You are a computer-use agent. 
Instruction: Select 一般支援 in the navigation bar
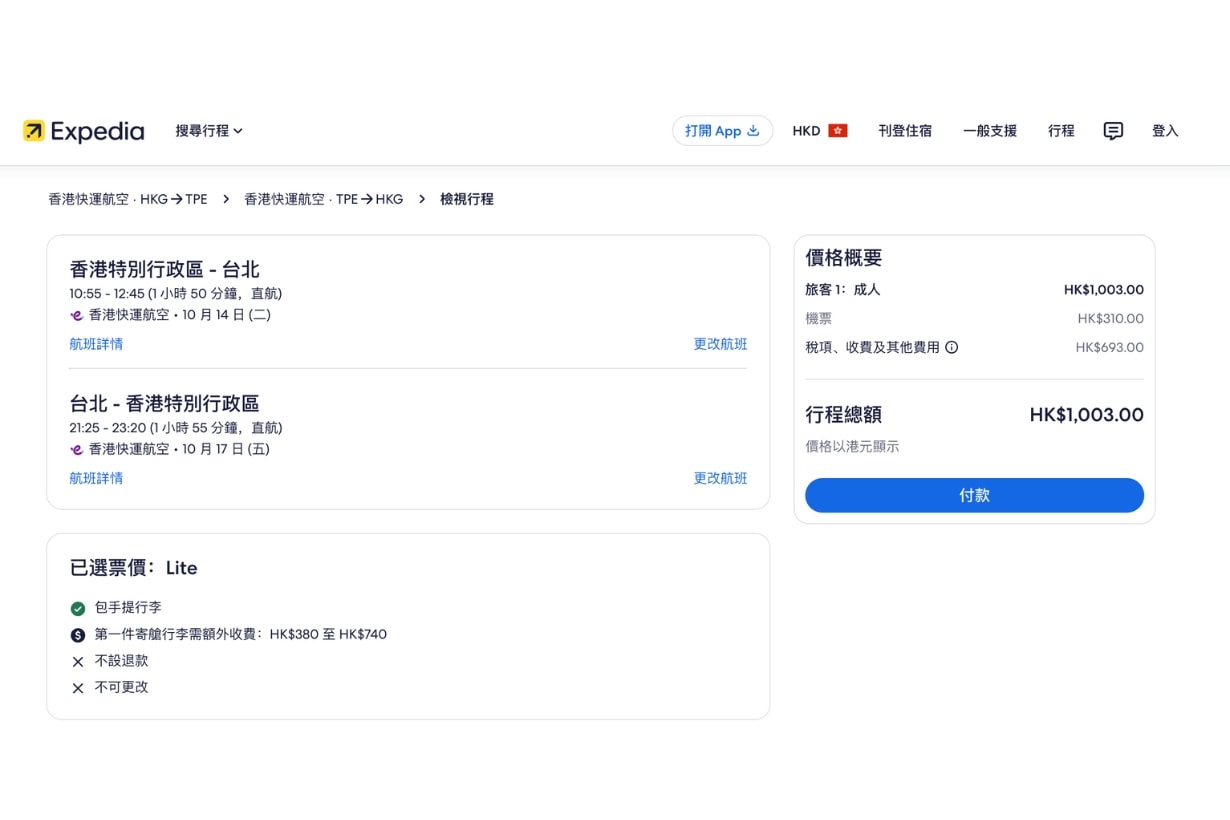(x=989, y=130)
